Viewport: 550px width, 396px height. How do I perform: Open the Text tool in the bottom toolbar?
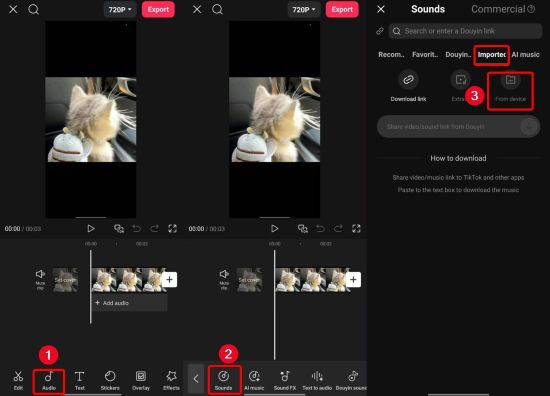(x=80, y=381)
